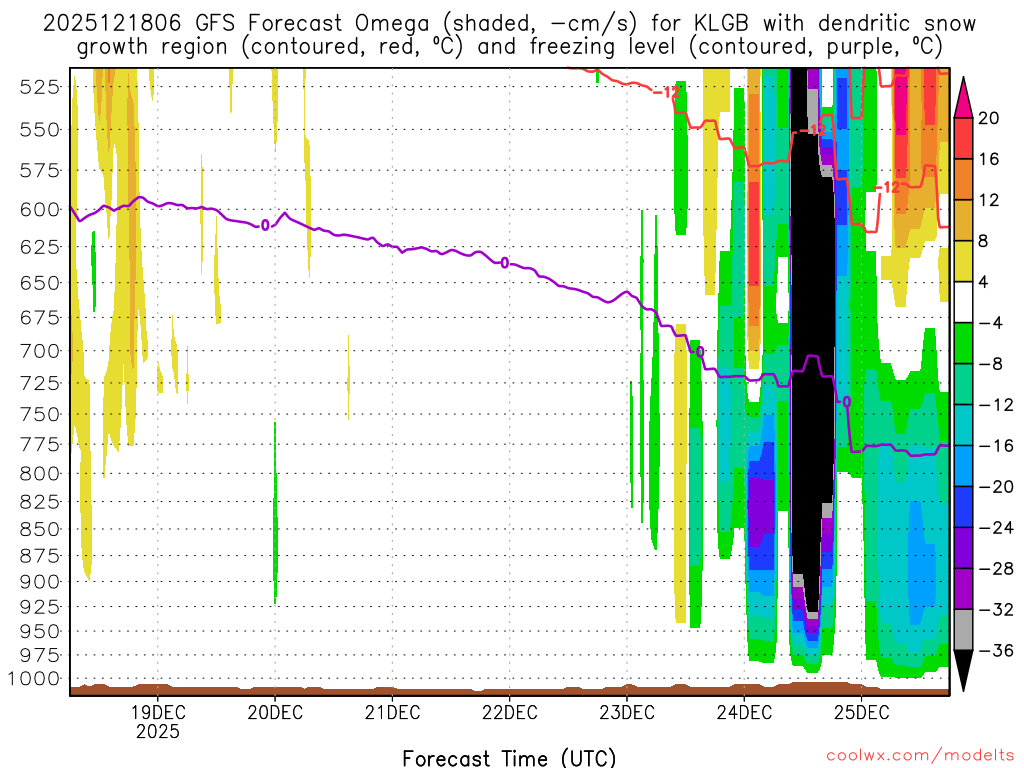The height and width of the screenshot is (768, 1024).
Task: Click the 19DEC date label
Action: (x=157, y=712)
